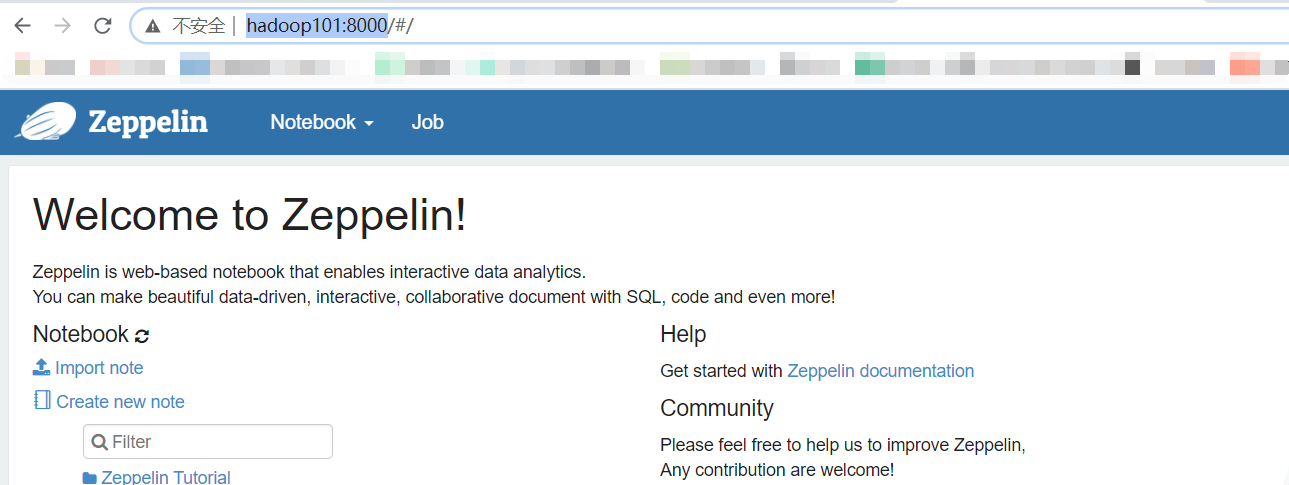The image size is (1289, 485).
Task: Open the Notebook dropdown menu
Action: coord(322,122)
